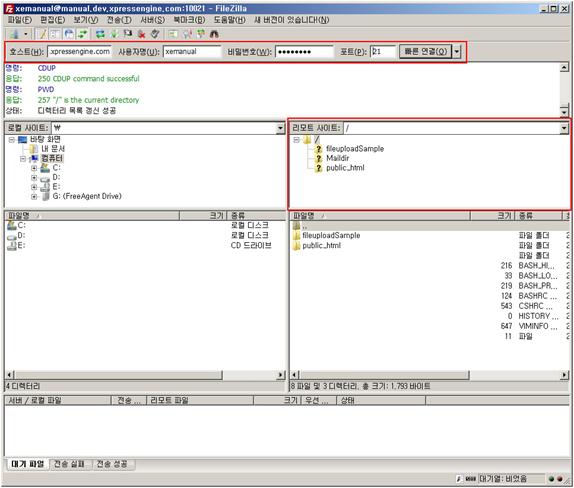Open the Site Manager icon
574x488 pixels.
(x=15, y=34)
